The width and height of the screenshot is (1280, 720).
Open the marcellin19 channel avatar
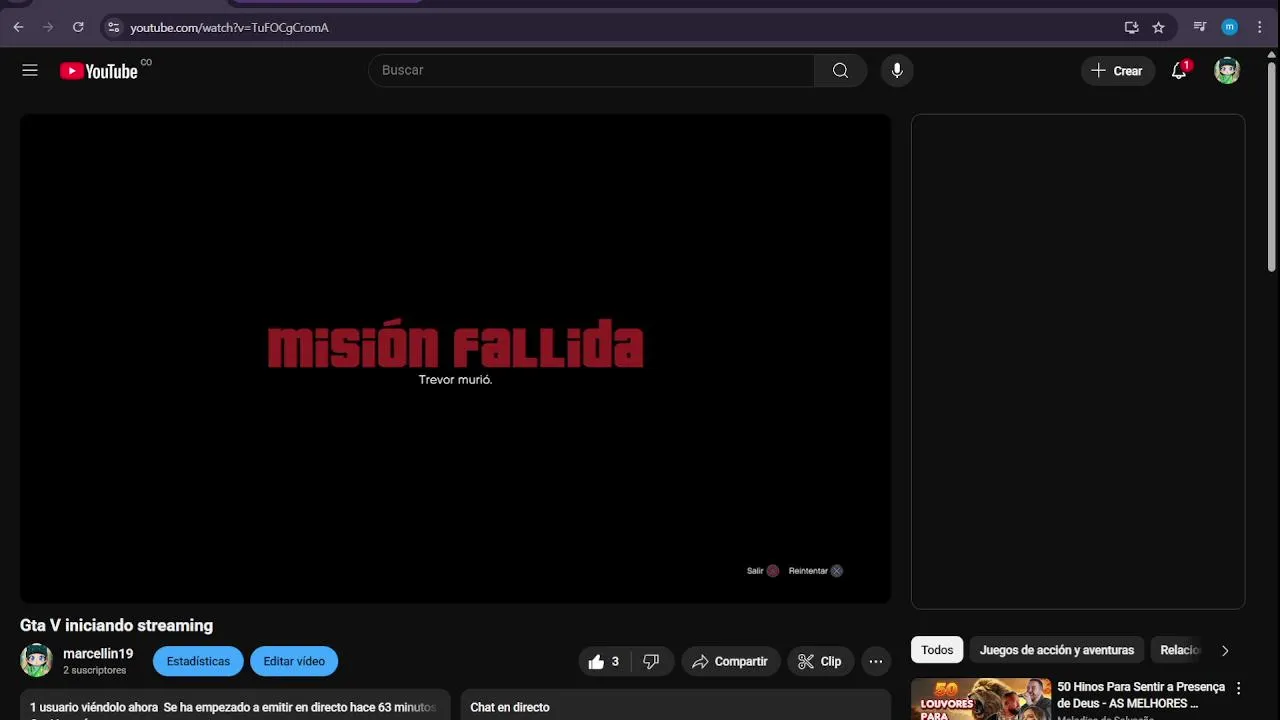tap(36, 661)
